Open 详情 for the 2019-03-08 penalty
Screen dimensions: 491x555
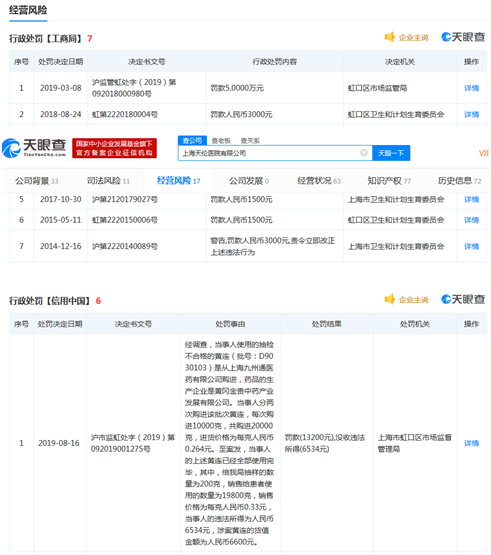point(472,88)
